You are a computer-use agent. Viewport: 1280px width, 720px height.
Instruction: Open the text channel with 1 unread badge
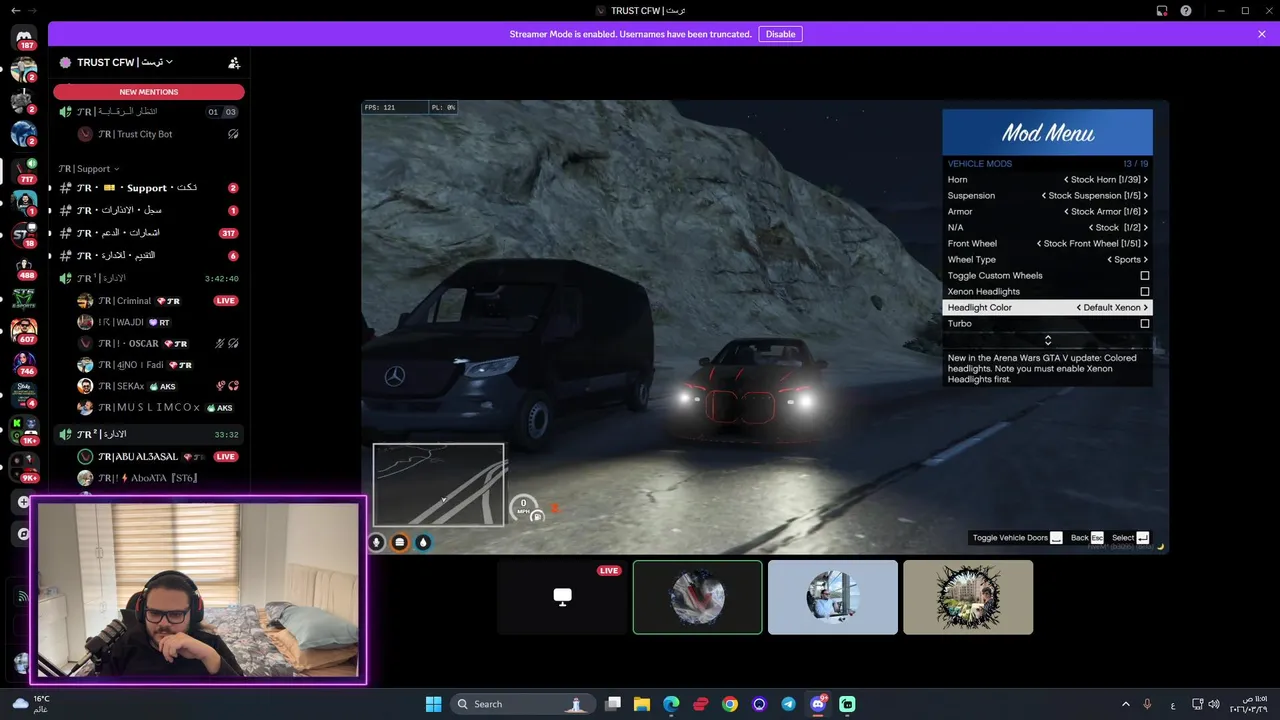(148, 211)
